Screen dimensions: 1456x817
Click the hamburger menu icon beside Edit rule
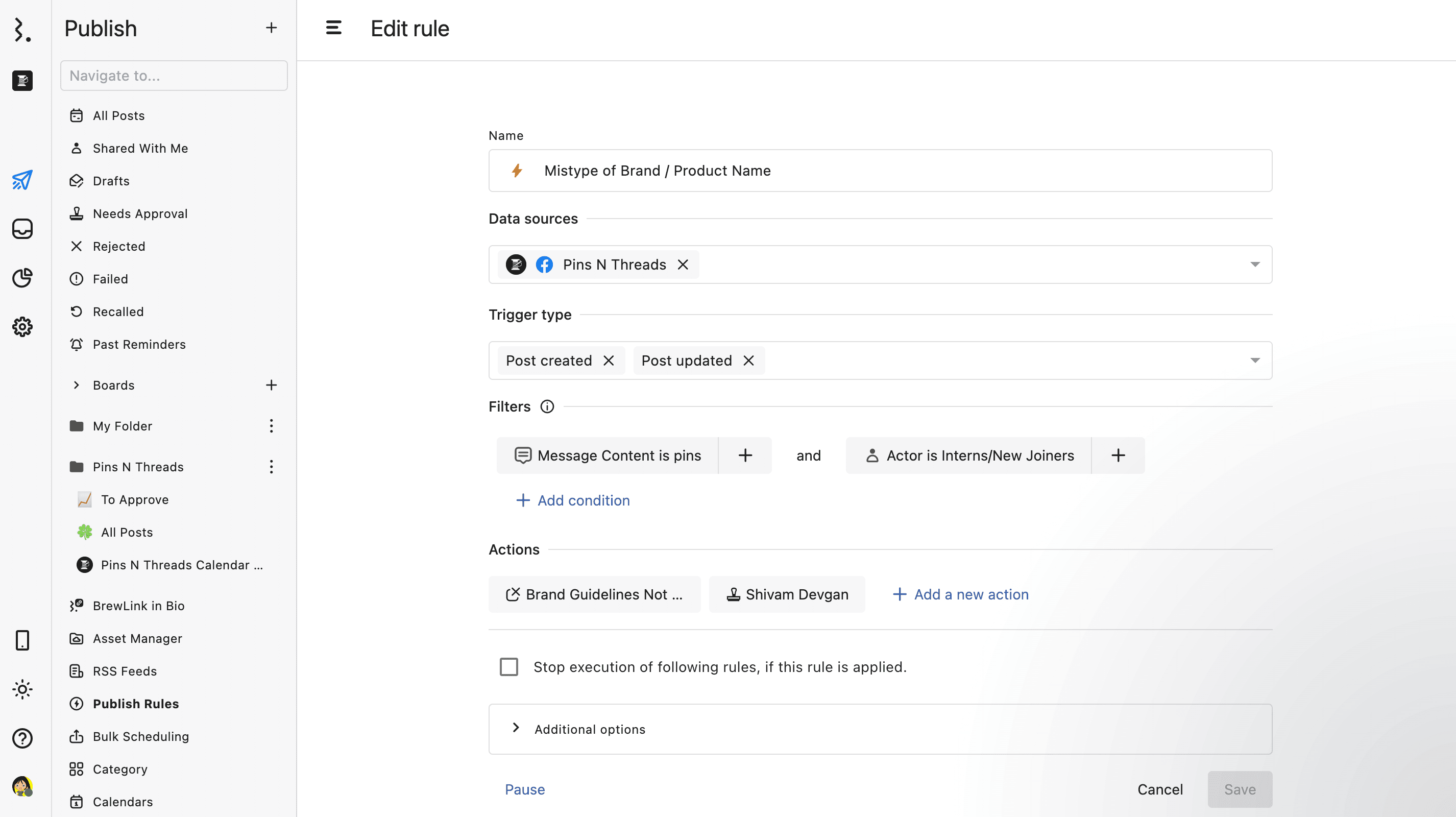(333, 28)
